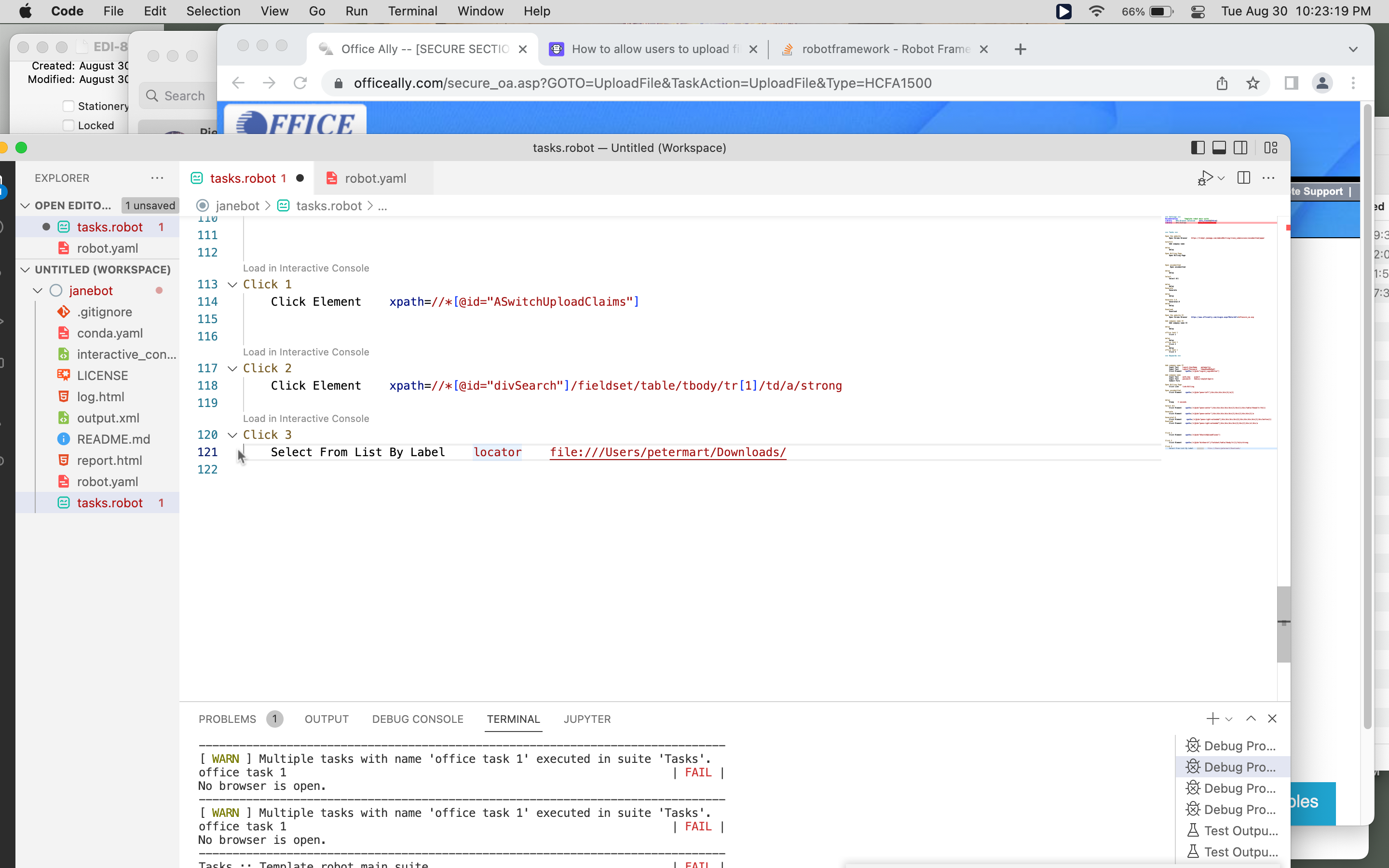The height and width of the screenshot is (868, 1389).
Task: Switch to the Debug Console tab
Action: click(417, 719)
